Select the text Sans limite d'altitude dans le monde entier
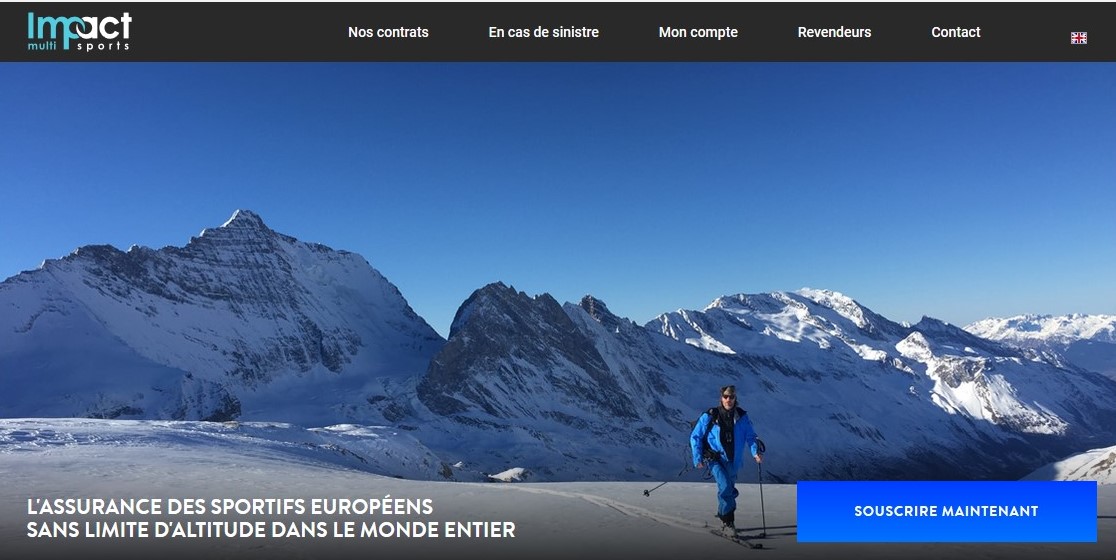Screen dimensions: 1116x560 click(x=271, y=530)
